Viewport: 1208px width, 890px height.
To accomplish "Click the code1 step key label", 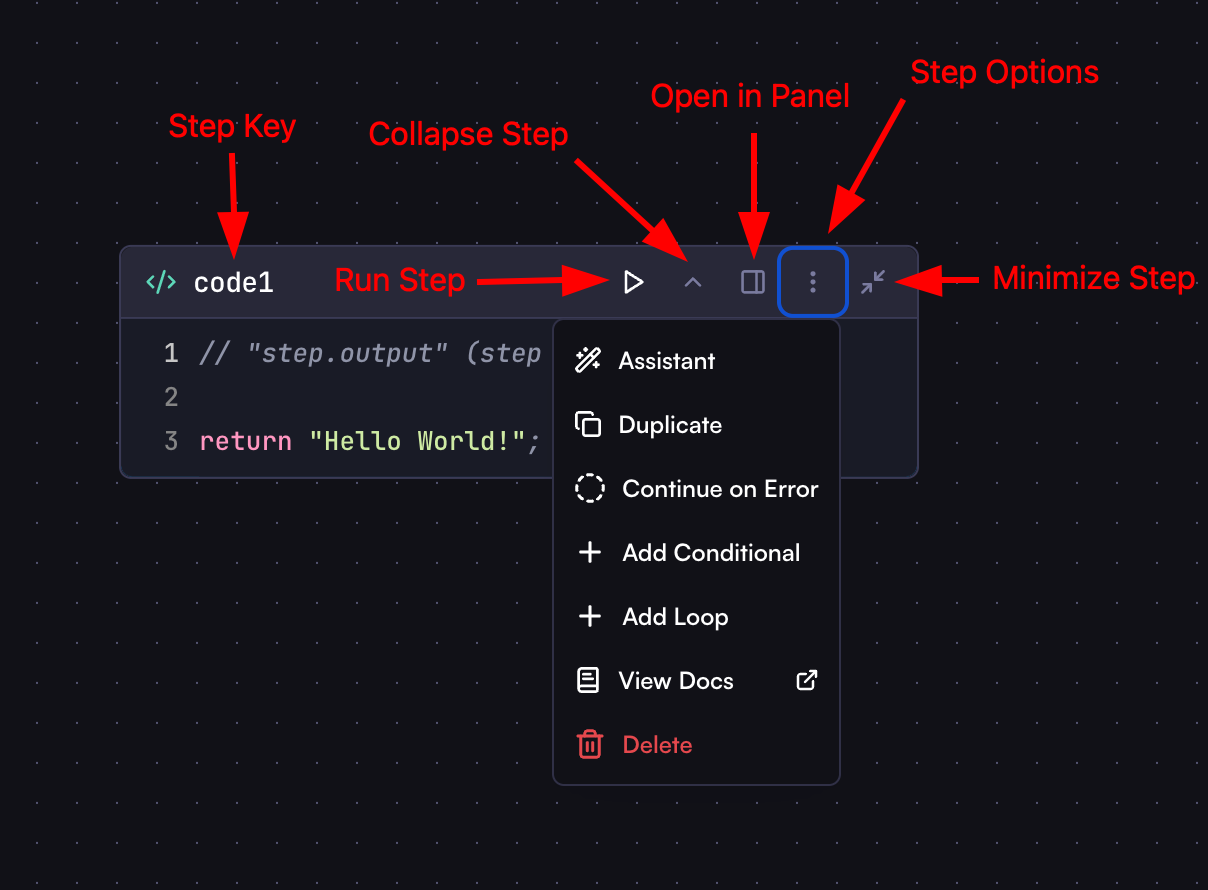I will click(x=232, y=281).
